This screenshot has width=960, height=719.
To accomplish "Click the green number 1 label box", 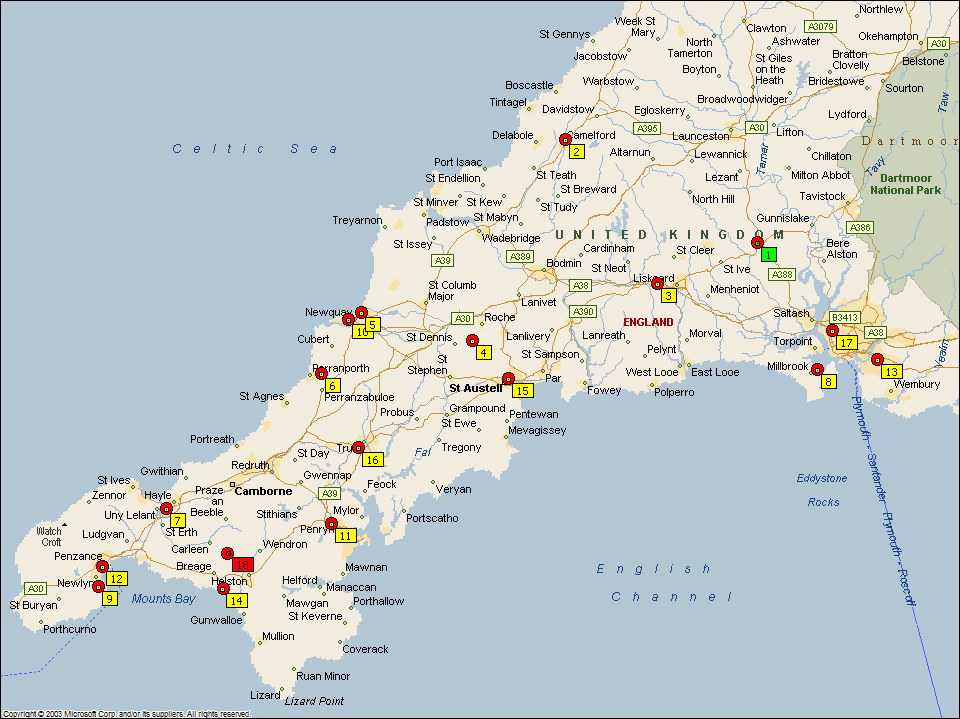I will pyautogui.click(x=768, y=254).
